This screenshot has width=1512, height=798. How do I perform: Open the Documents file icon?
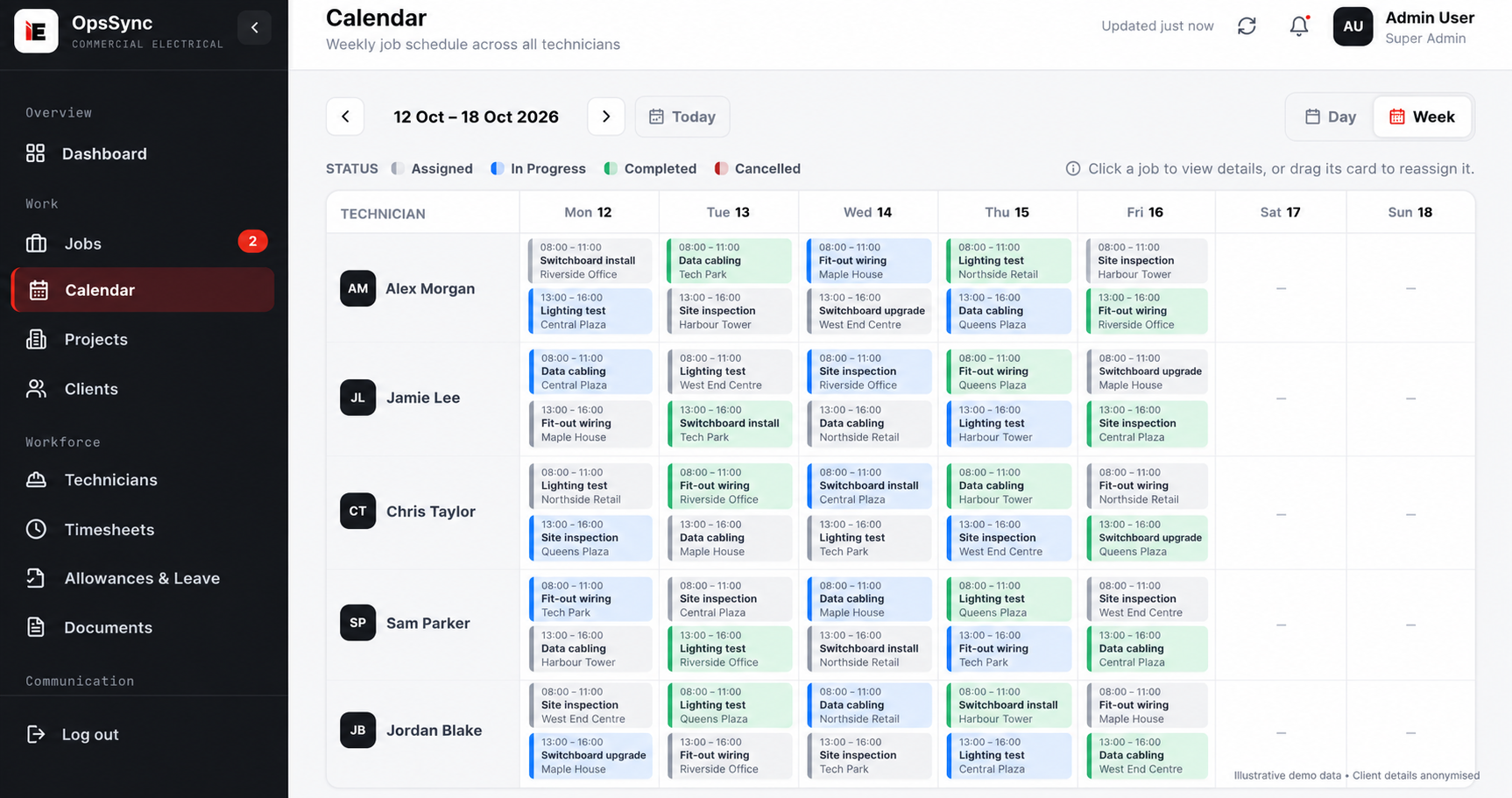coord(36,627)
